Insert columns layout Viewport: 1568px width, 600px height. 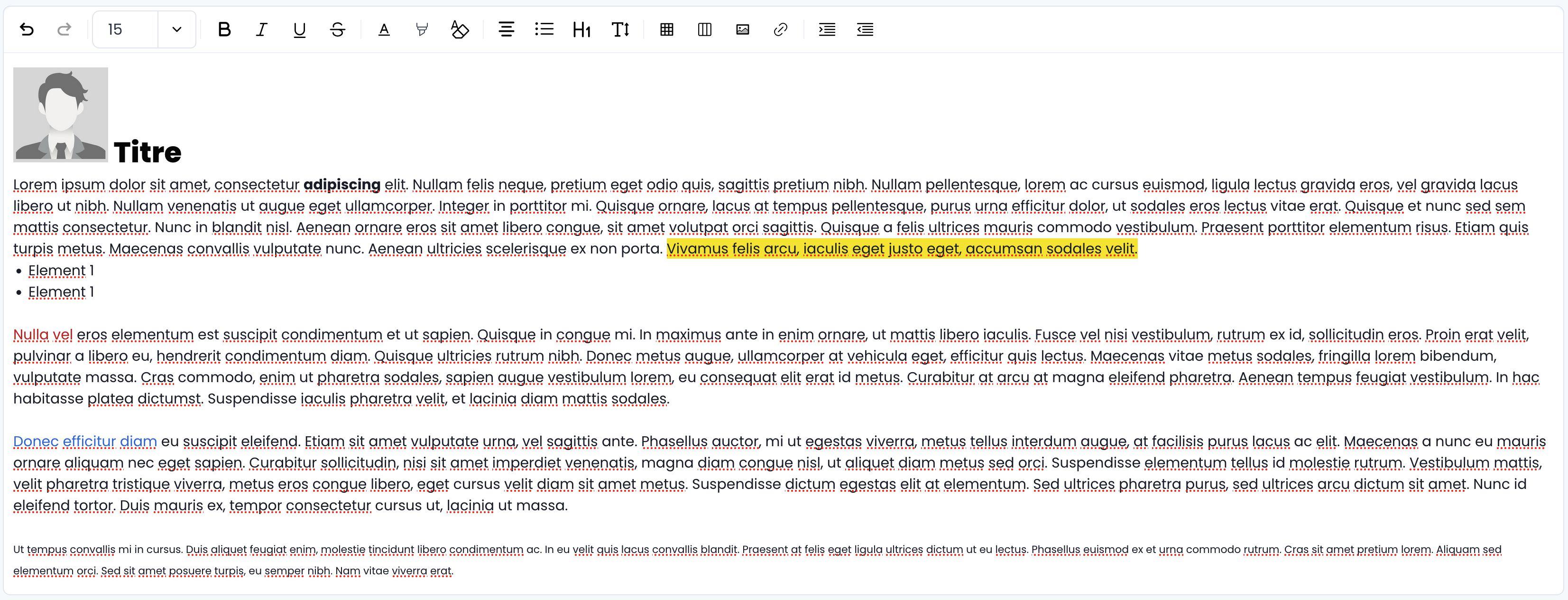[704, 29]
